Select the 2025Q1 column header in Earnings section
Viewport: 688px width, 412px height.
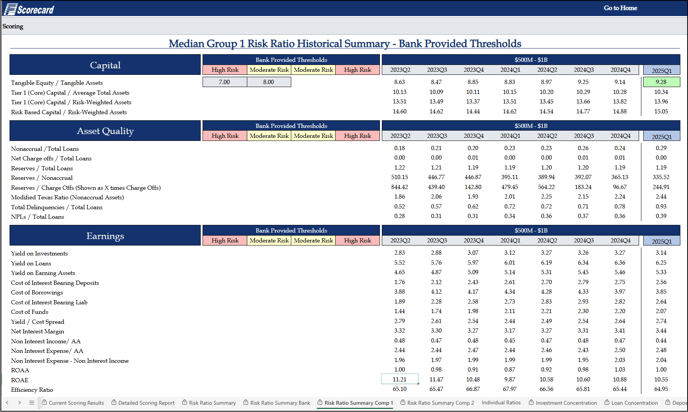tap(661, 241)
